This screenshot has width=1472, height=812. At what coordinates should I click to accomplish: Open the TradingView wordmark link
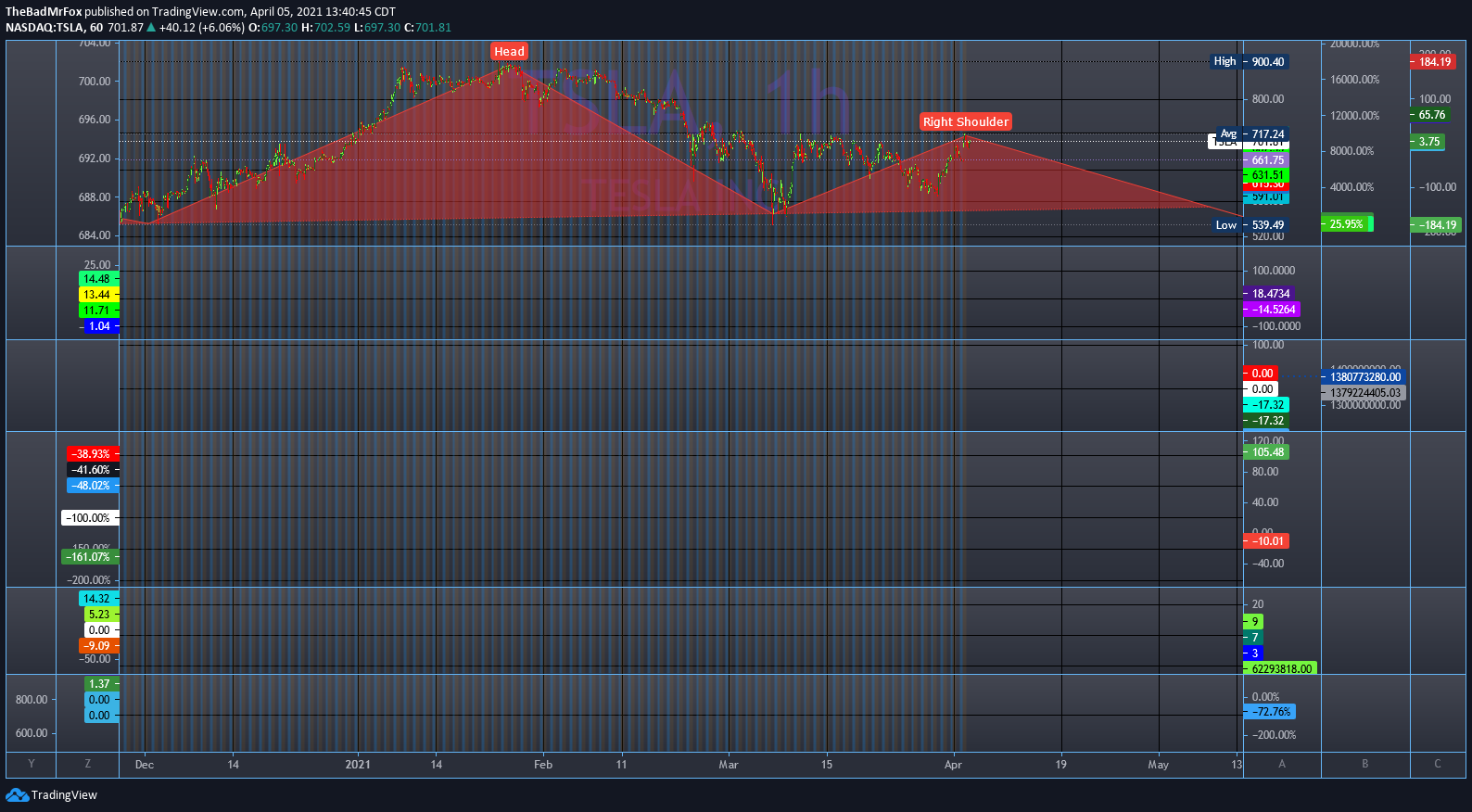click(x=64, y=795)
